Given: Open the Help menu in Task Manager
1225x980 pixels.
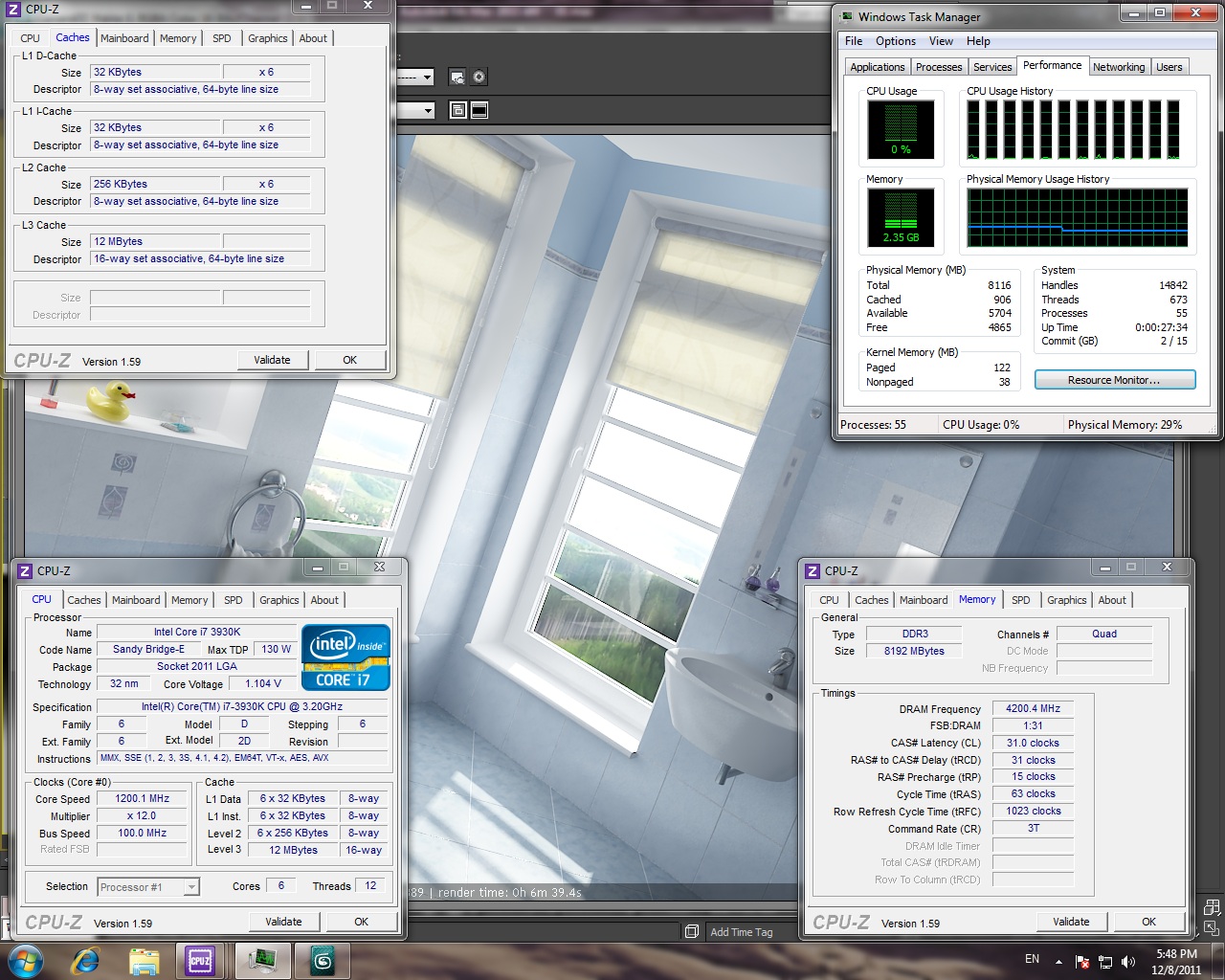Looking at the screenshot, I should click(978, 41).
